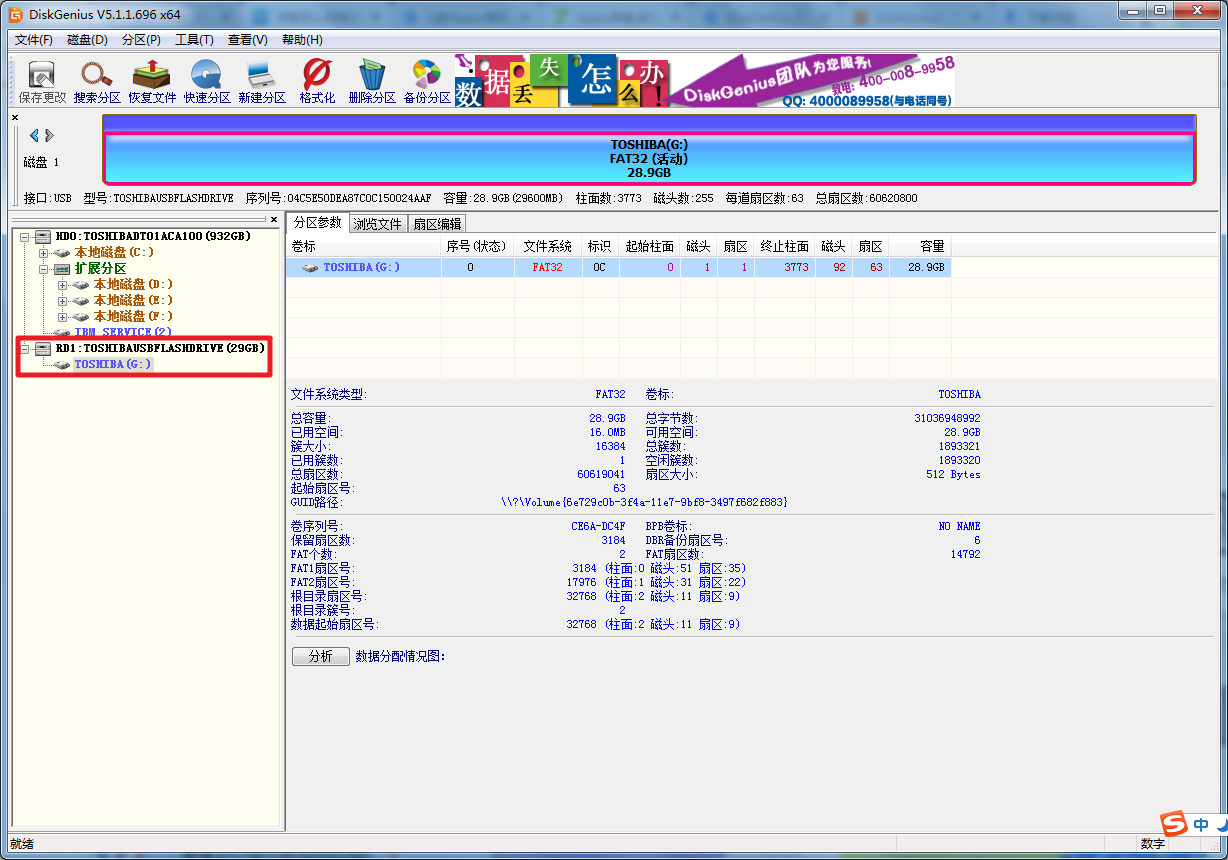1228x860 pixels.
Task: Click the DiskGenius team advertisement banner
Action: coord(705,80)
